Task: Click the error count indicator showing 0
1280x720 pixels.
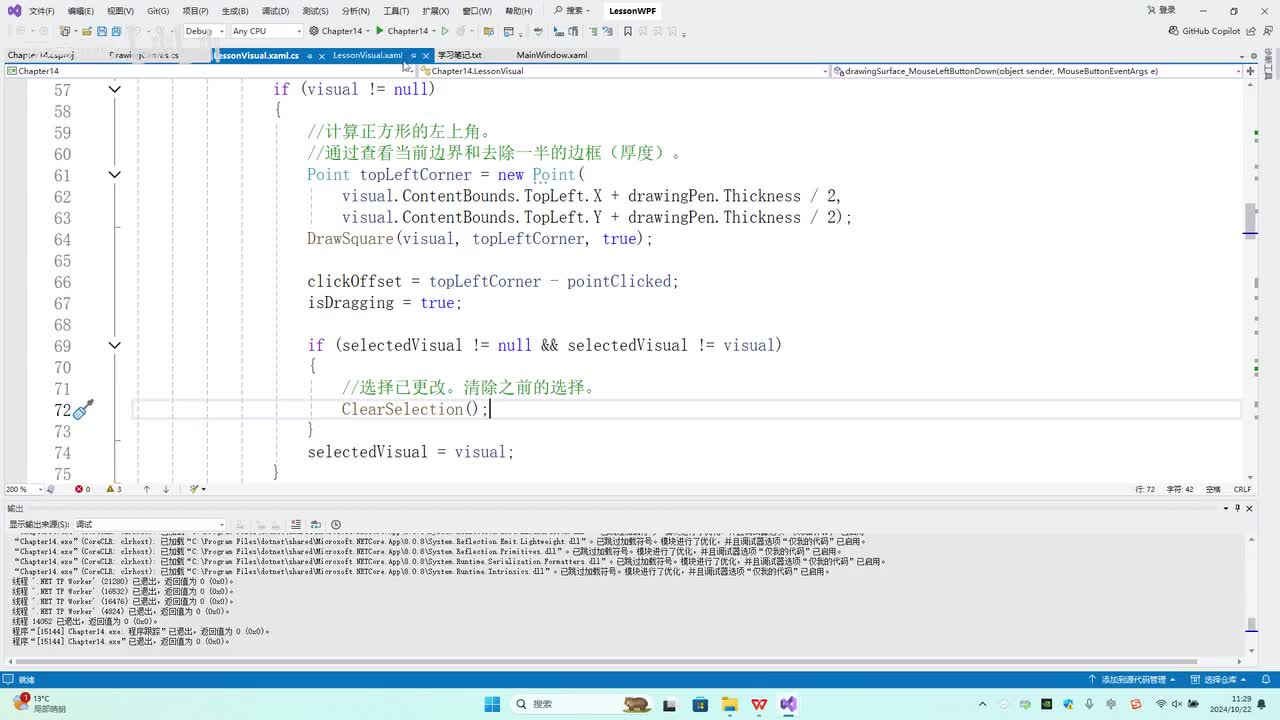Action: (x=82, y=489)
